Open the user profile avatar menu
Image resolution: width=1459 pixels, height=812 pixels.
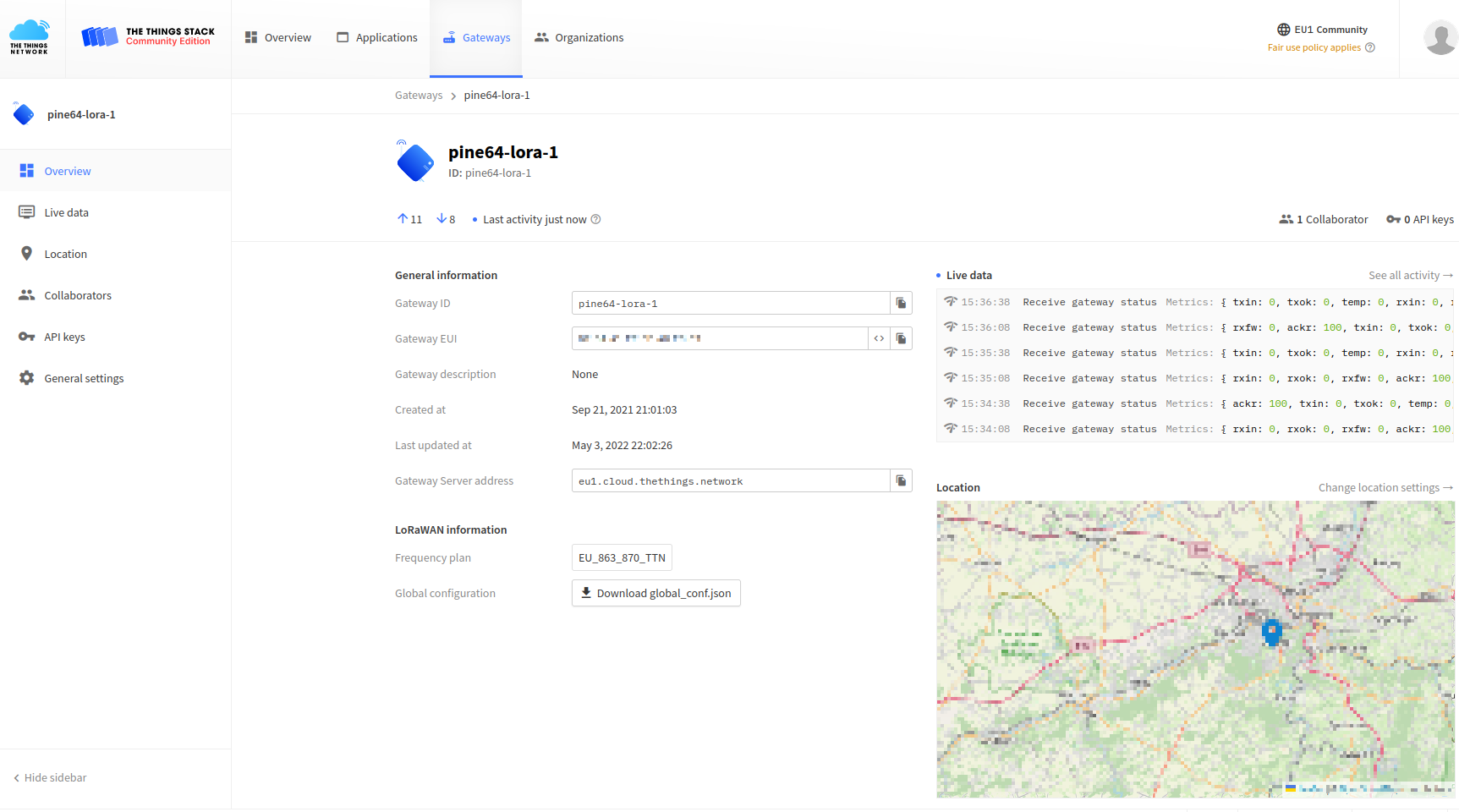1440,38
